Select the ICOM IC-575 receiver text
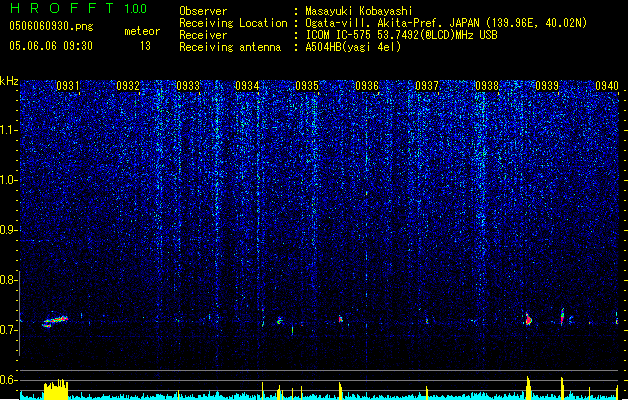The height and width of the screenshot is (400, 629). pyautogui.click(x=401, y=35)
